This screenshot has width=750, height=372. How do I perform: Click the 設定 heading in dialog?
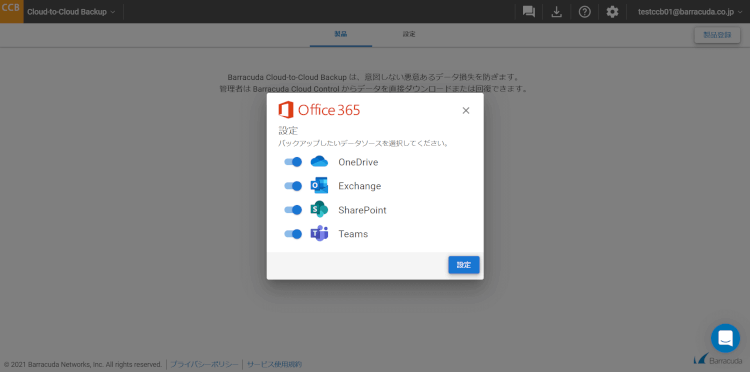288,131
